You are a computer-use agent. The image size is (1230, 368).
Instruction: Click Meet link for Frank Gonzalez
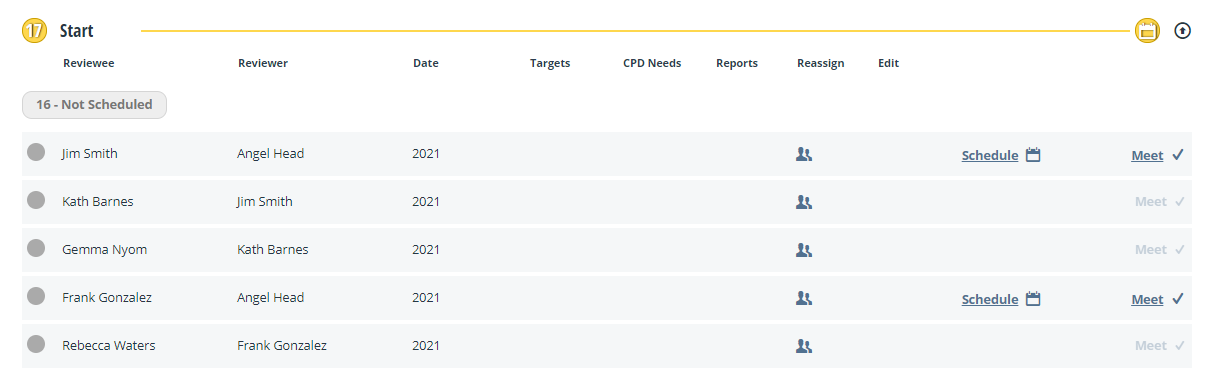pos(1148,299)
